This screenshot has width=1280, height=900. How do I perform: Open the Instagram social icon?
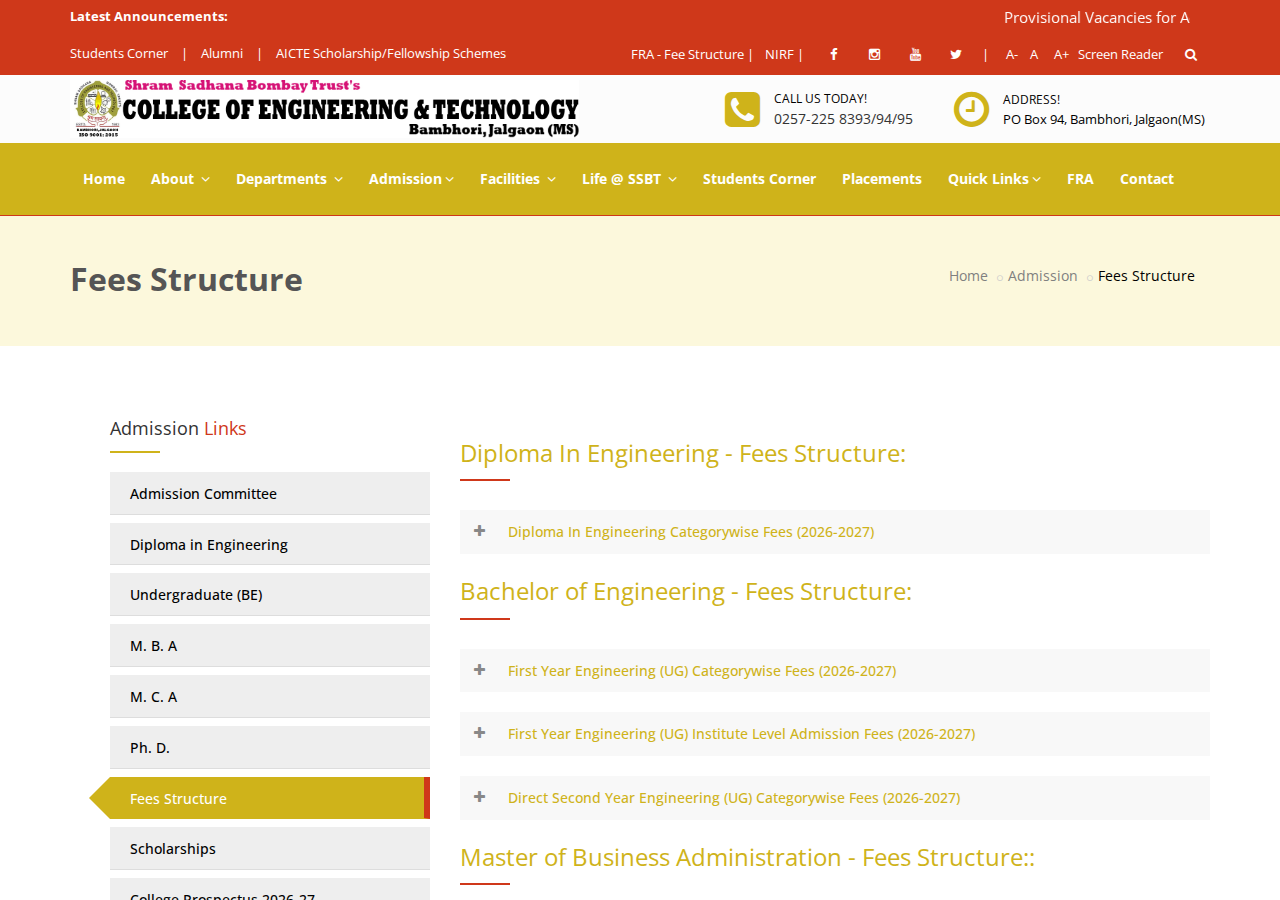[874, 55]
